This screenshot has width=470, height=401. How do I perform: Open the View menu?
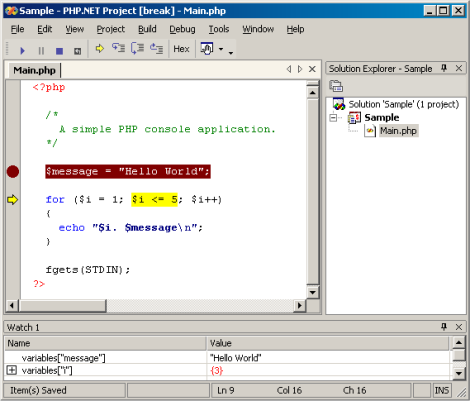click(x=75, y=29)
